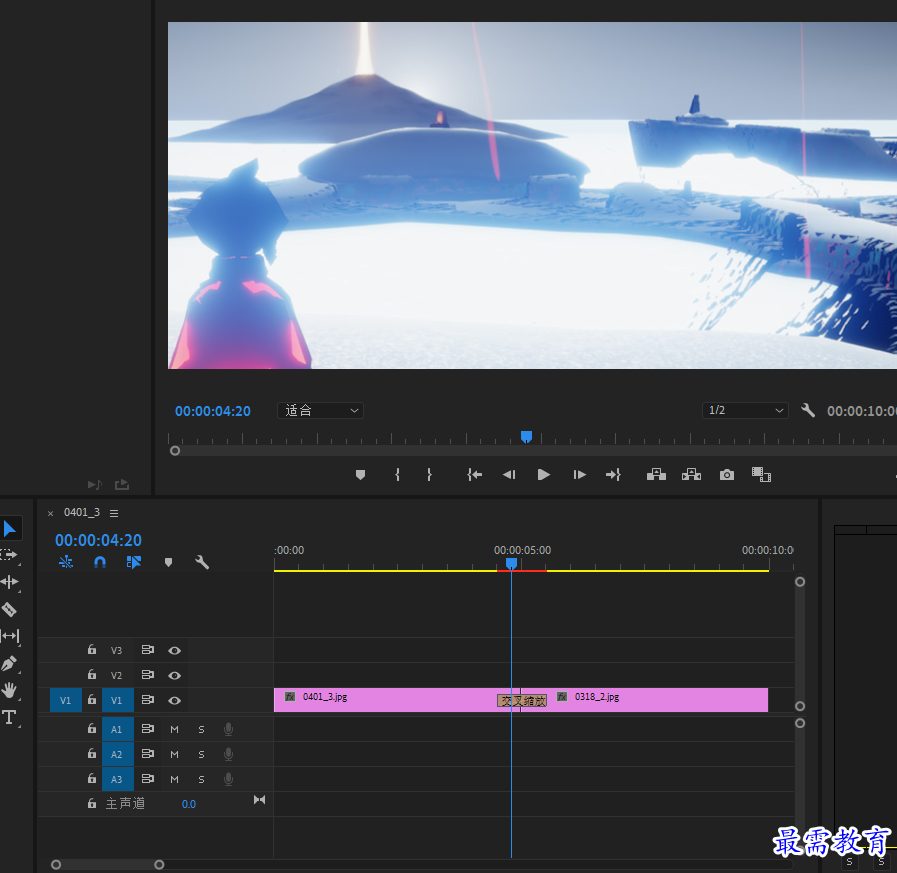Open 0401_3 sequence panel menu

coord(114,513)
